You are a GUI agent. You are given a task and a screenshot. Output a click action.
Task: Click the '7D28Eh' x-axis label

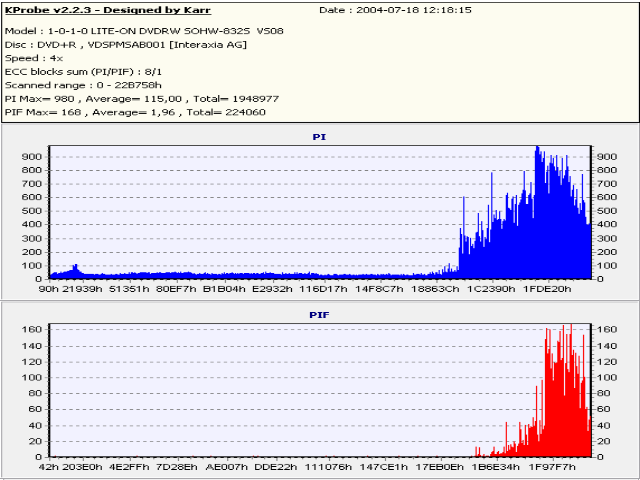pyautogui.click(x=177, y=467)
